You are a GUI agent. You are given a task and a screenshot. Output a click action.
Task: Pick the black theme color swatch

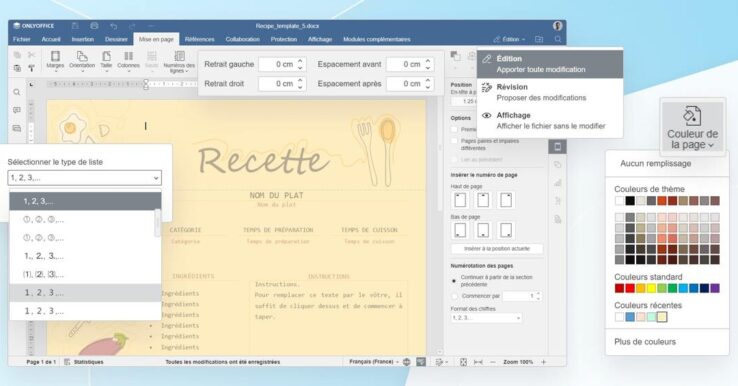pyautogui.click(x=630, y=201)
